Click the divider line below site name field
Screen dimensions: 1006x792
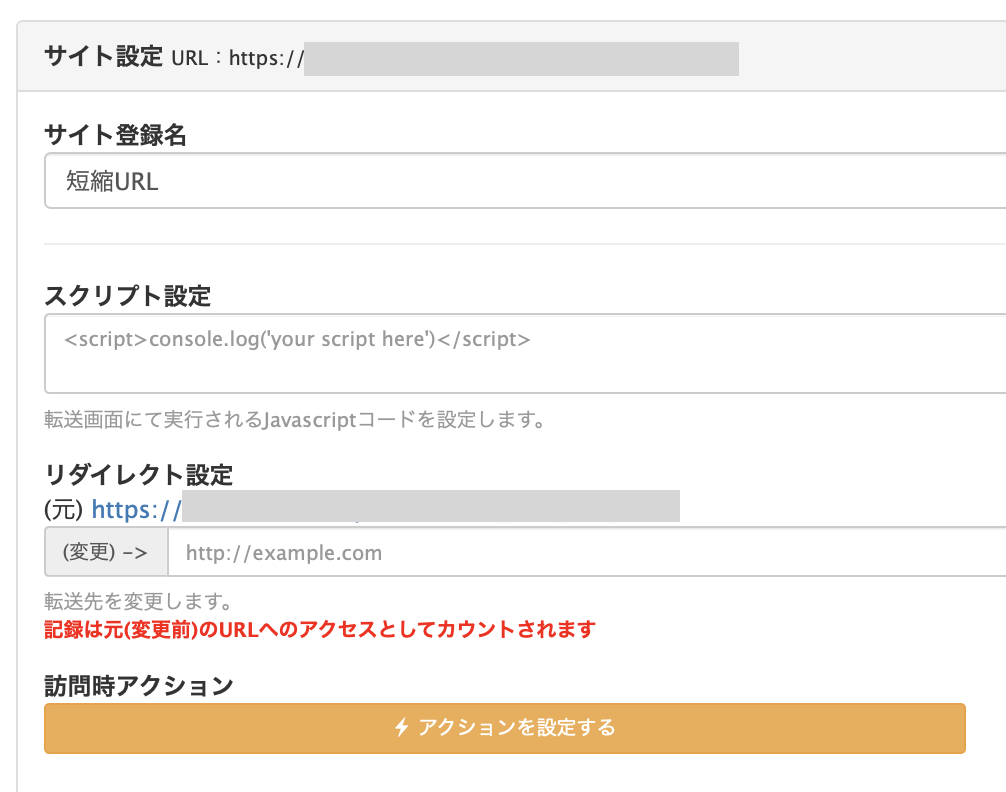pyautogui.click(x=525, y=244)
